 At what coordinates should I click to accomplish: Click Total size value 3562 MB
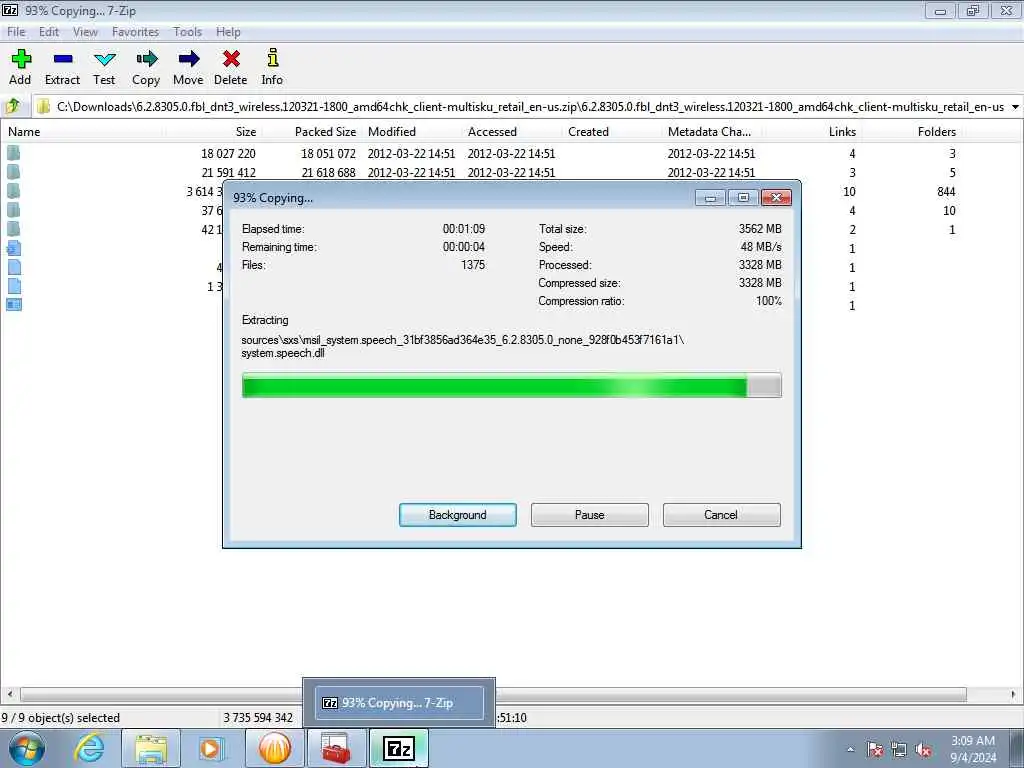pyautogui.click(x=760, y=229)
